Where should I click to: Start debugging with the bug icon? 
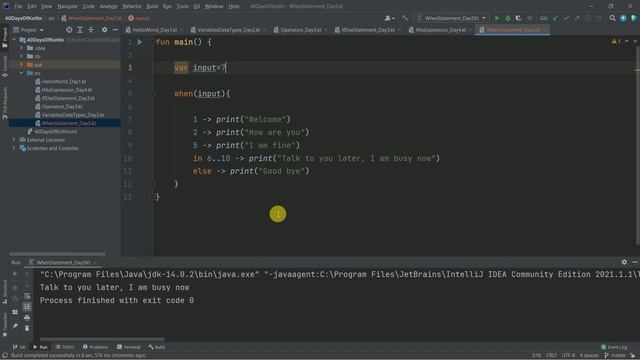[x=508, y=18]
